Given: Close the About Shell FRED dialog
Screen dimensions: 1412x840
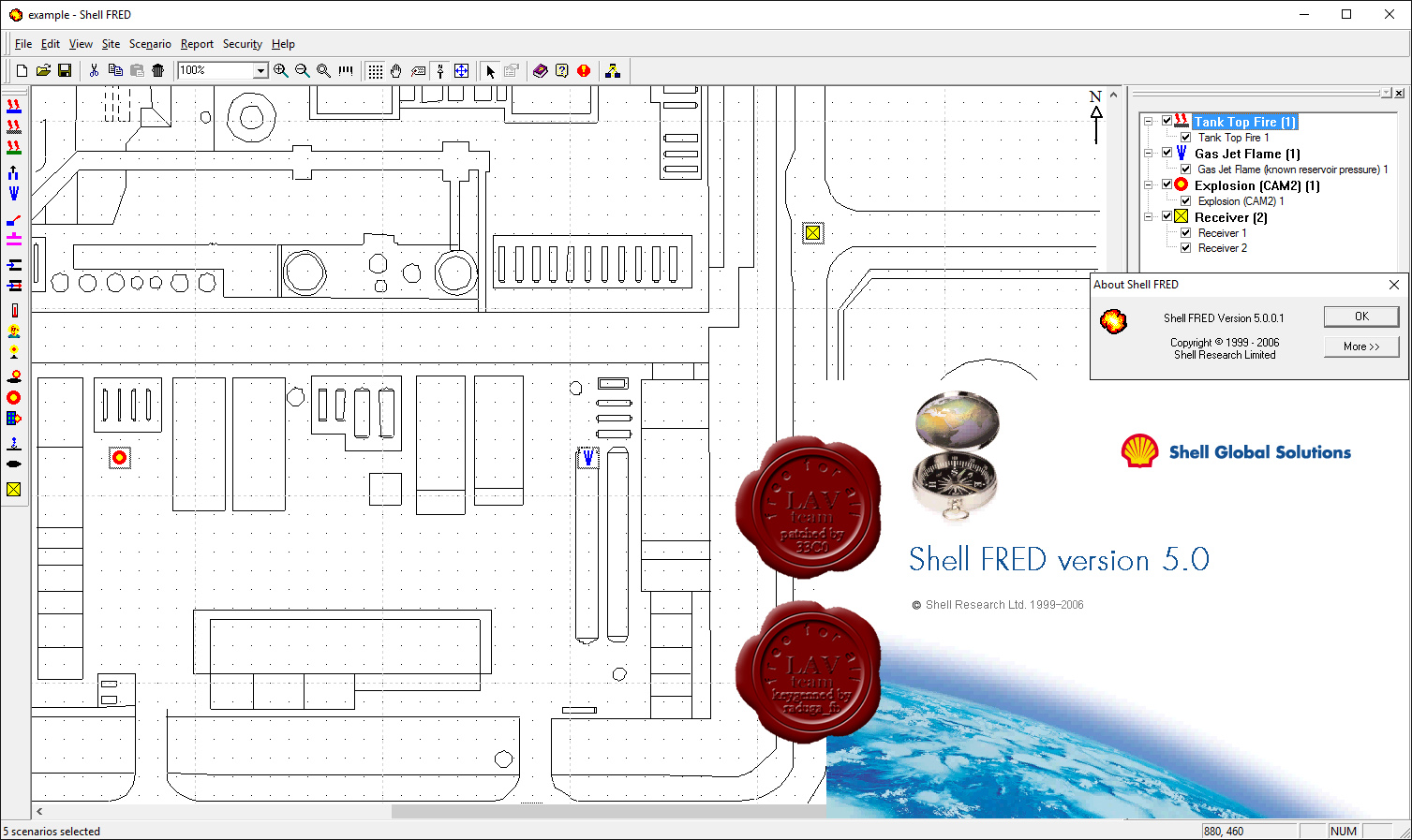Looking at the screenshot, I should click(x=1394, y=285).
